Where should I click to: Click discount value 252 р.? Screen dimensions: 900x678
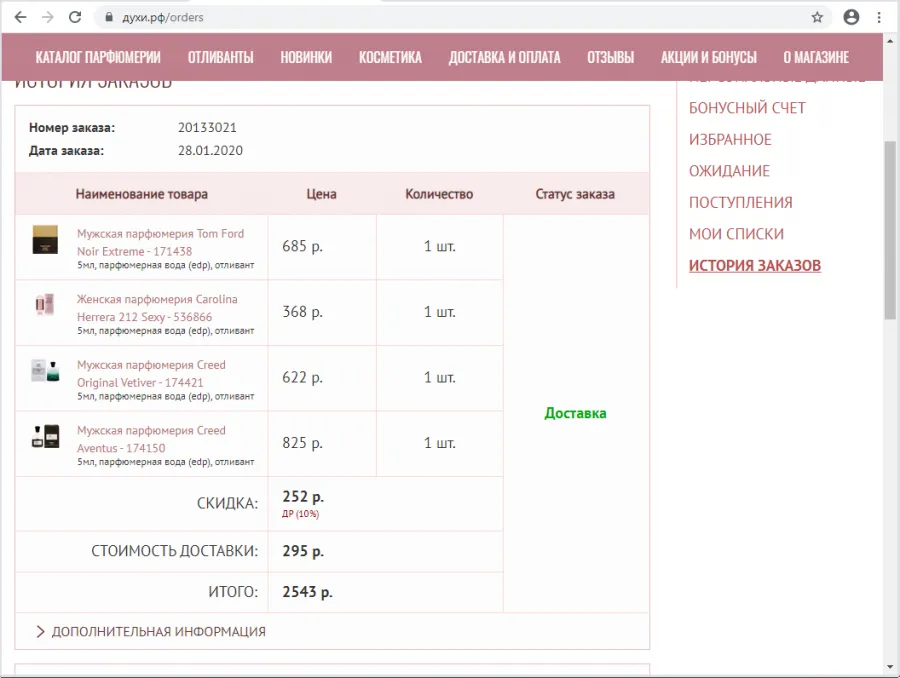tap(303, 497)
